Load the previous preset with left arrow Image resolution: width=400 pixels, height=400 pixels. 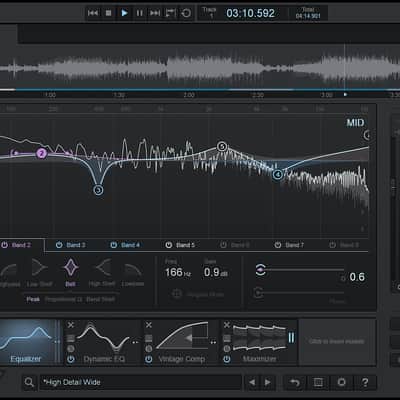(252, 382)
